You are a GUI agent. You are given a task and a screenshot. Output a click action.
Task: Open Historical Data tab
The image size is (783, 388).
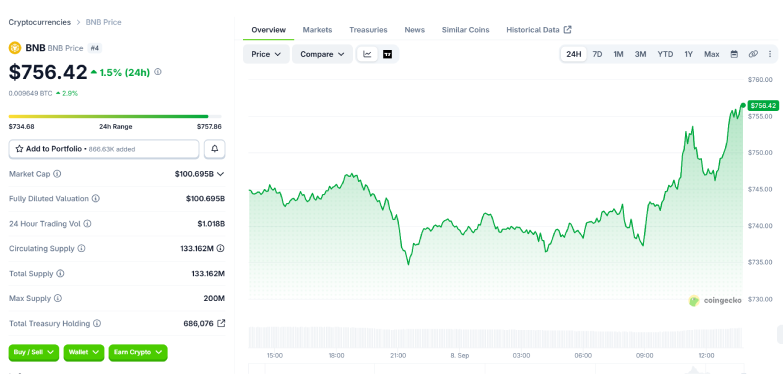[x=539, y=30]
